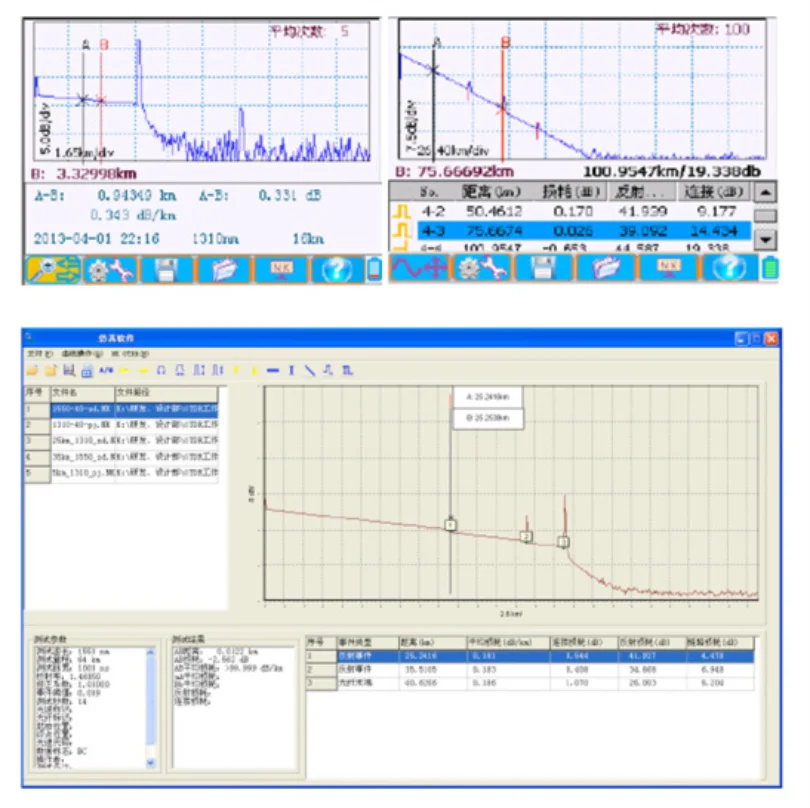
Task: Click the first horizontal zoom bracket icon in toolbar
Action: pyautogui.click(x=161, y=370)
